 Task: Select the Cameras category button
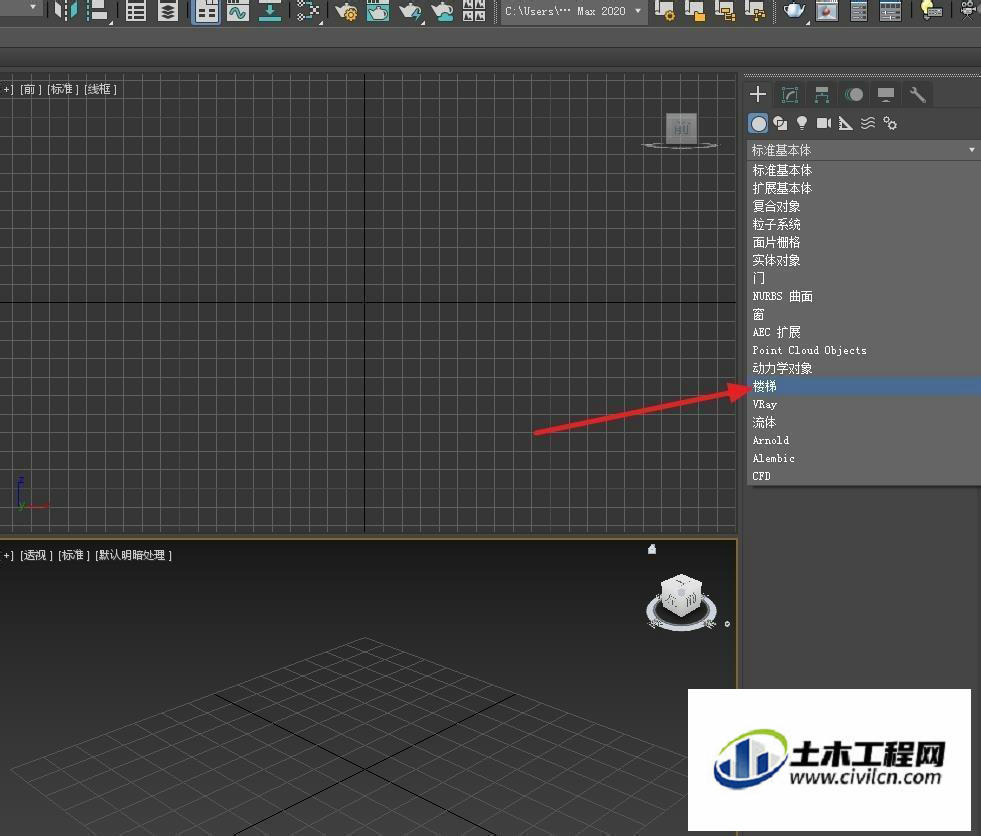click(824, 123)
